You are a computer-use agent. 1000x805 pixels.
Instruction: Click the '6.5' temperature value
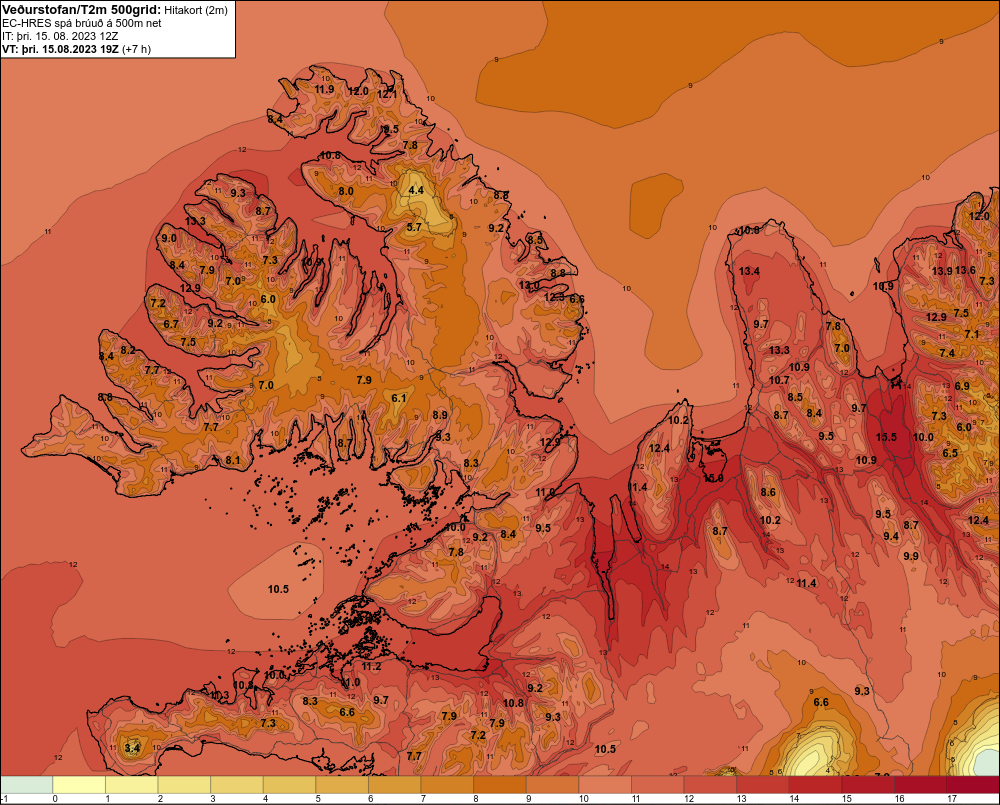[x=950, y=453]
